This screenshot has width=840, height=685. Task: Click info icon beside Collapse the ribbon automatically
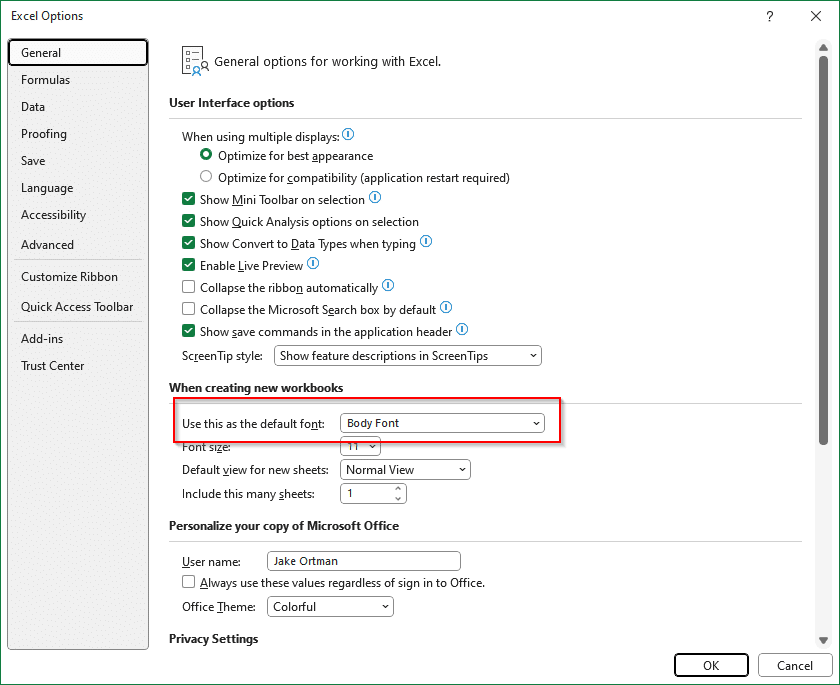click(x=388, y=285)
